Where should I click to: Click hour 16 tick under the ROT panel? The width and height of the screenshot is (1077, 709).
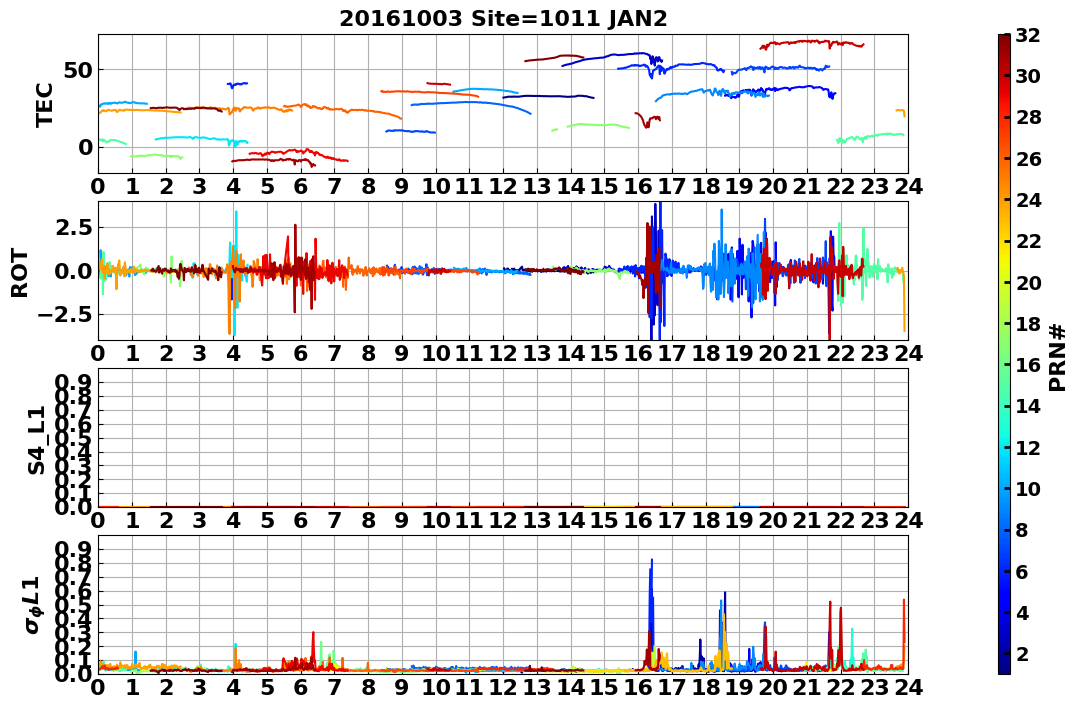(x=639, y=353)
